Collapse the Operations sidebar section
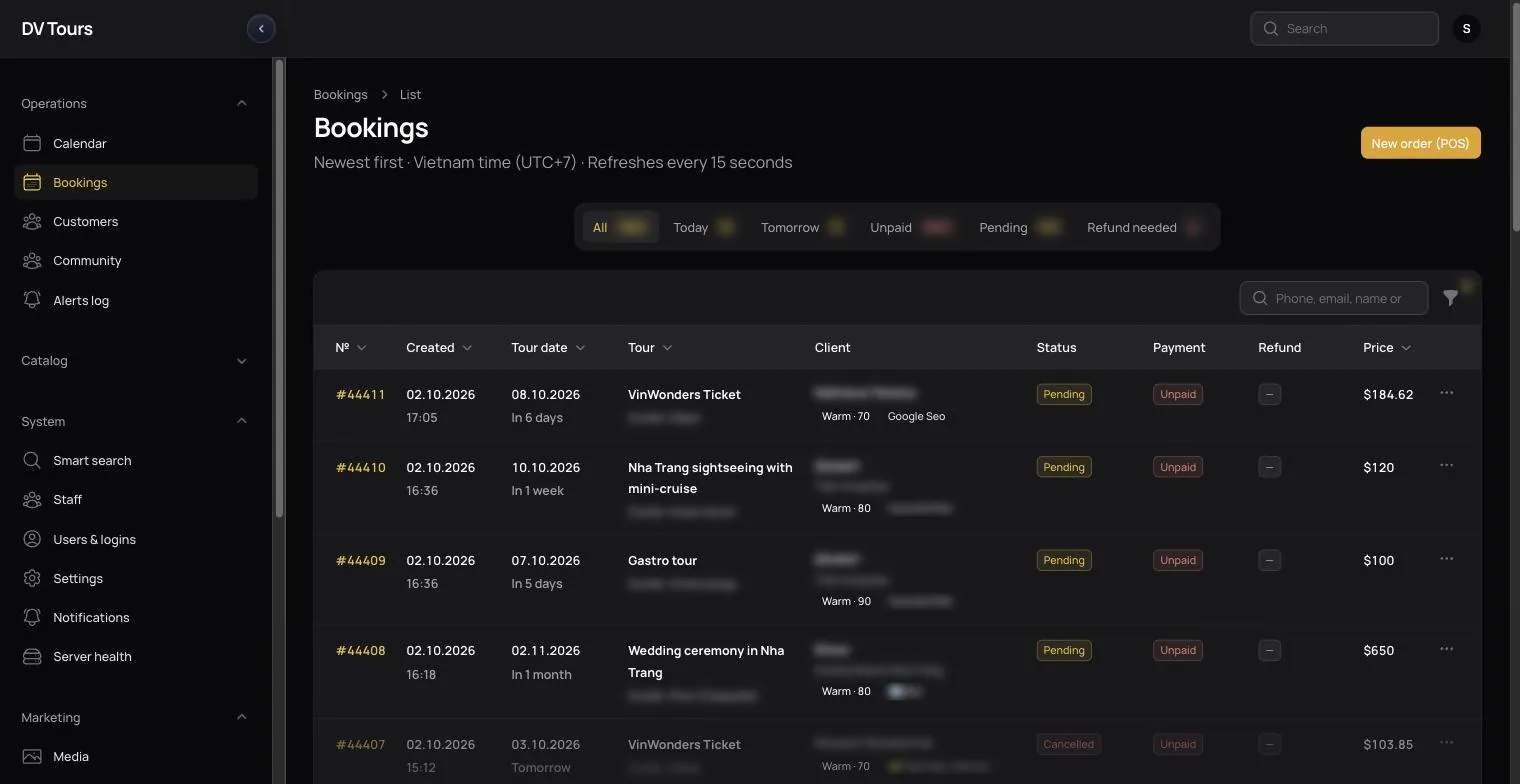This screenshot has width=1520, height=784. coord(241,103)
